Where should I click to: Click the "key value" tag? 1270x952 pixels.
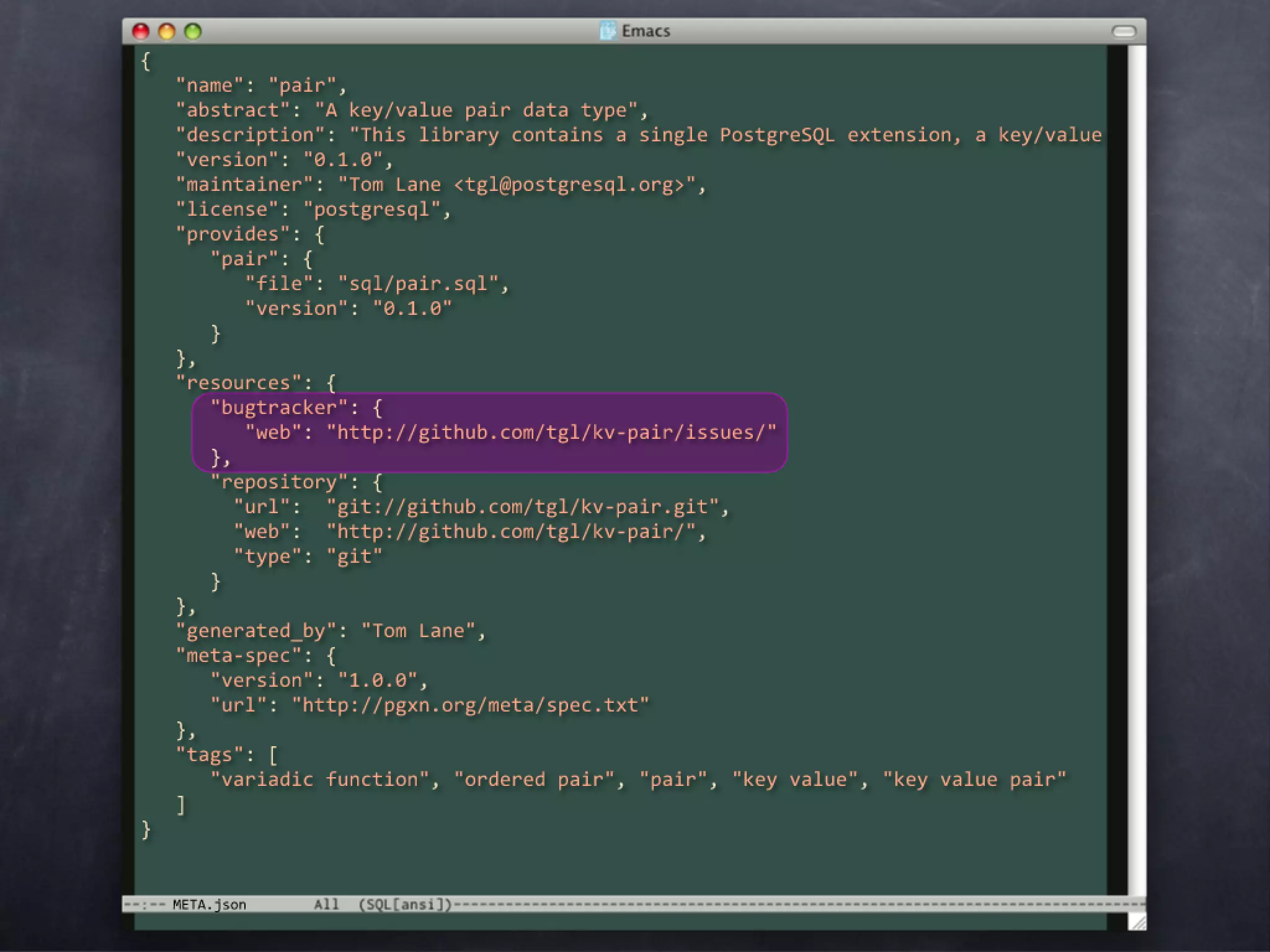[795, 780]
